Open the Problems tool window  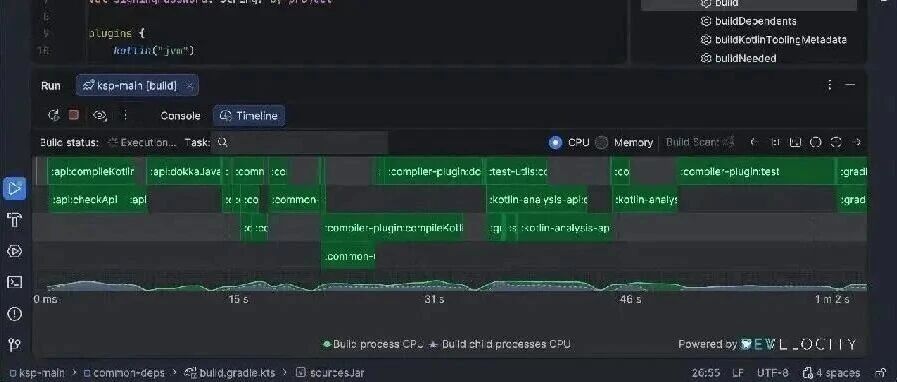point(14,313)
